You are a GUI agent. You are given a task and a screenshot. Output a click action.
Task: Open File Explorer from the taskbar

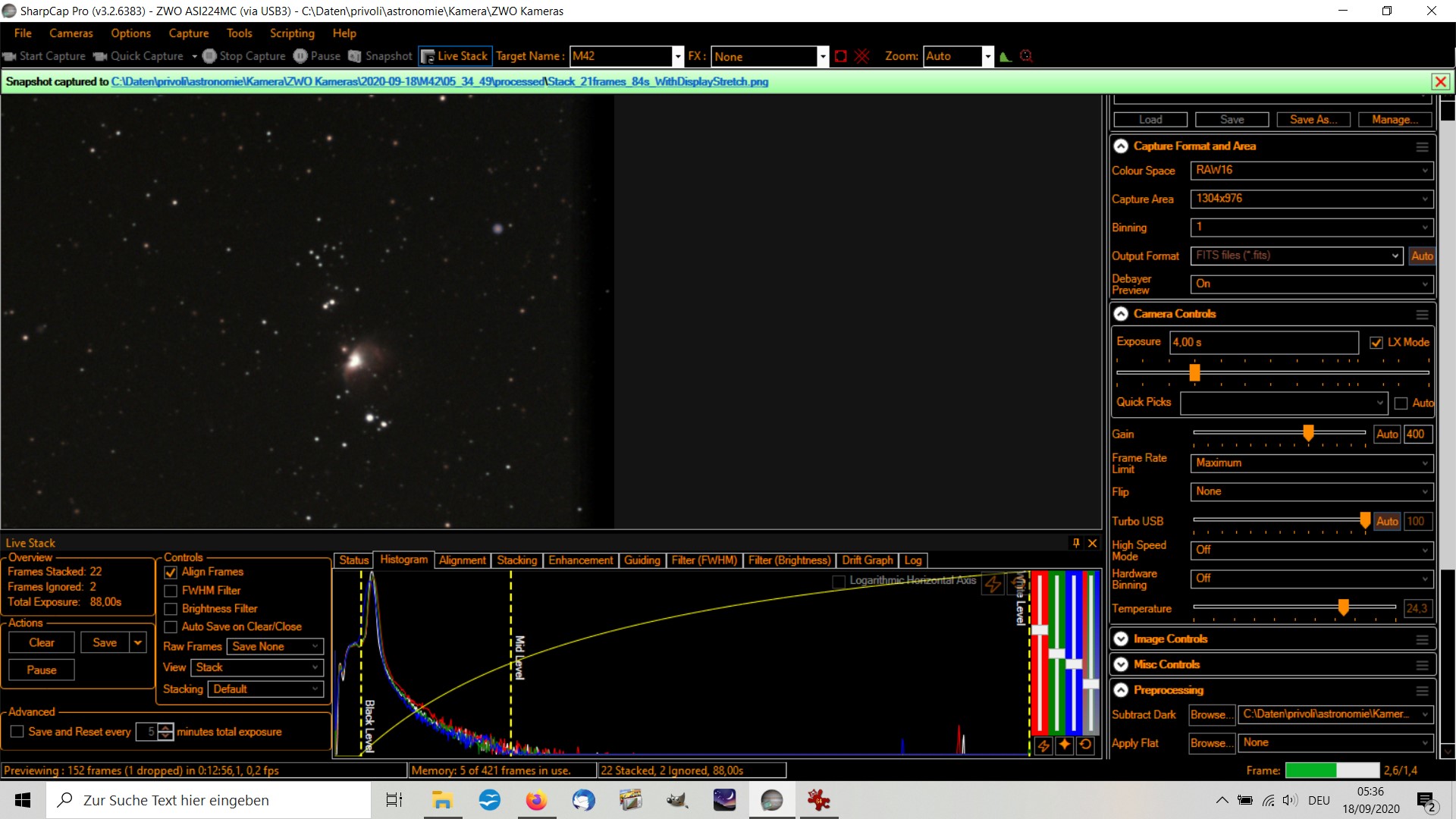pos(442,800)
